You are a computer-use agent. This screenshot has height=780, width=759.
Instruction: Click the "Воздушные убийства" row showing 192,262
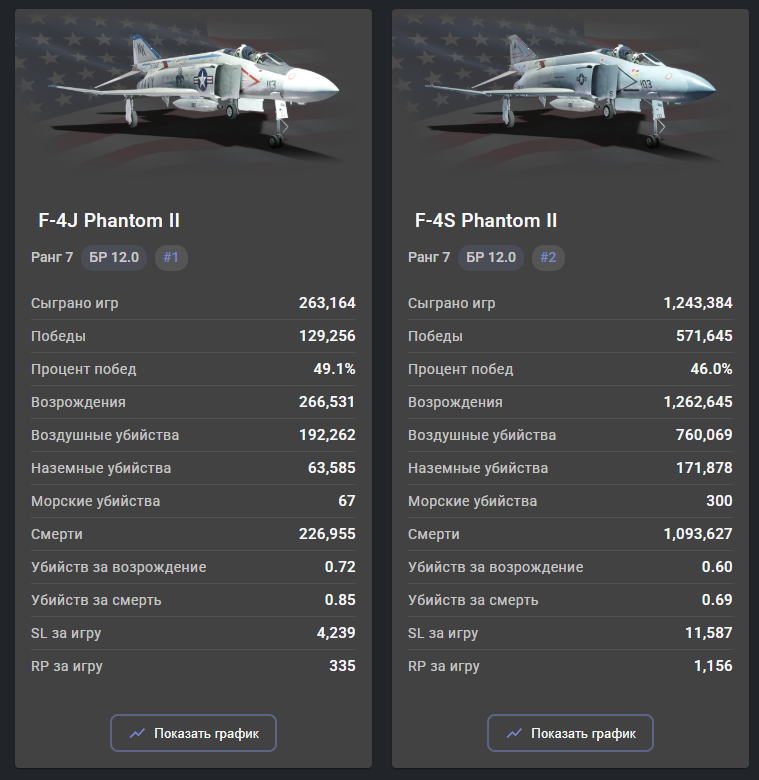pyautogui.click(x=193, y=435)
